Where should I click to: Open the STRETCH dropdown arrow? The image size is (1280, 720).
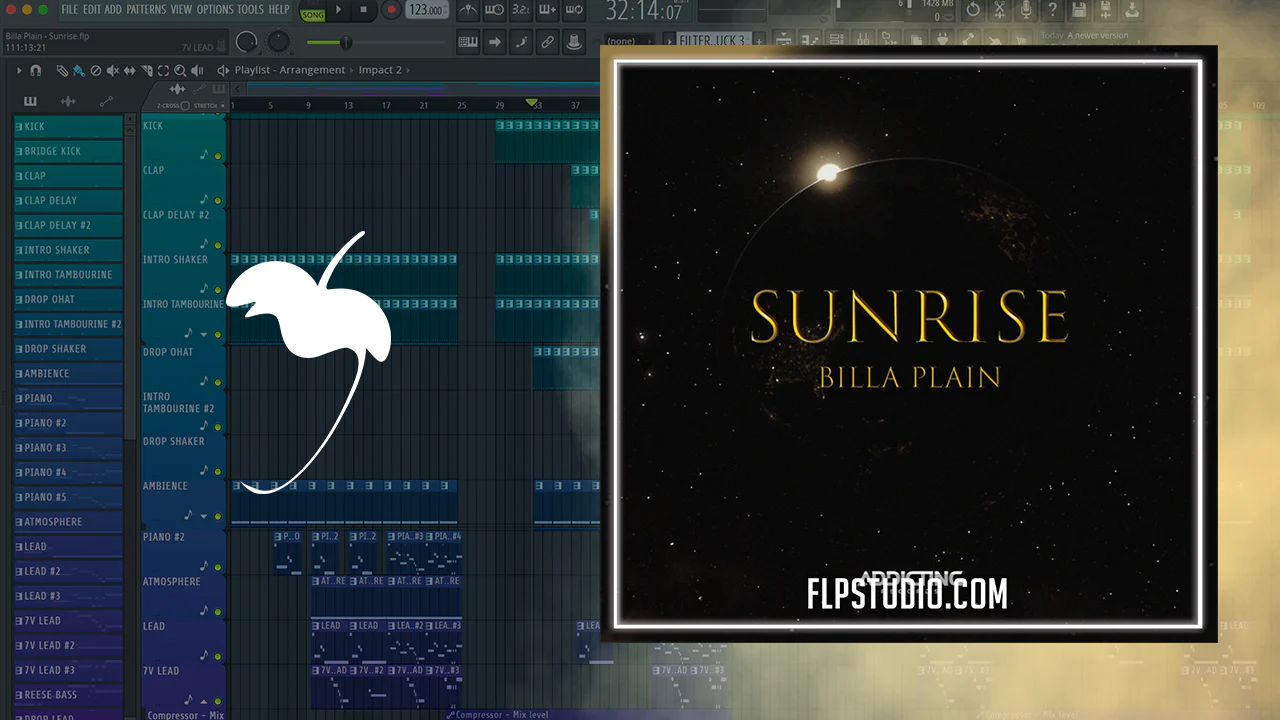pos(222,105)
